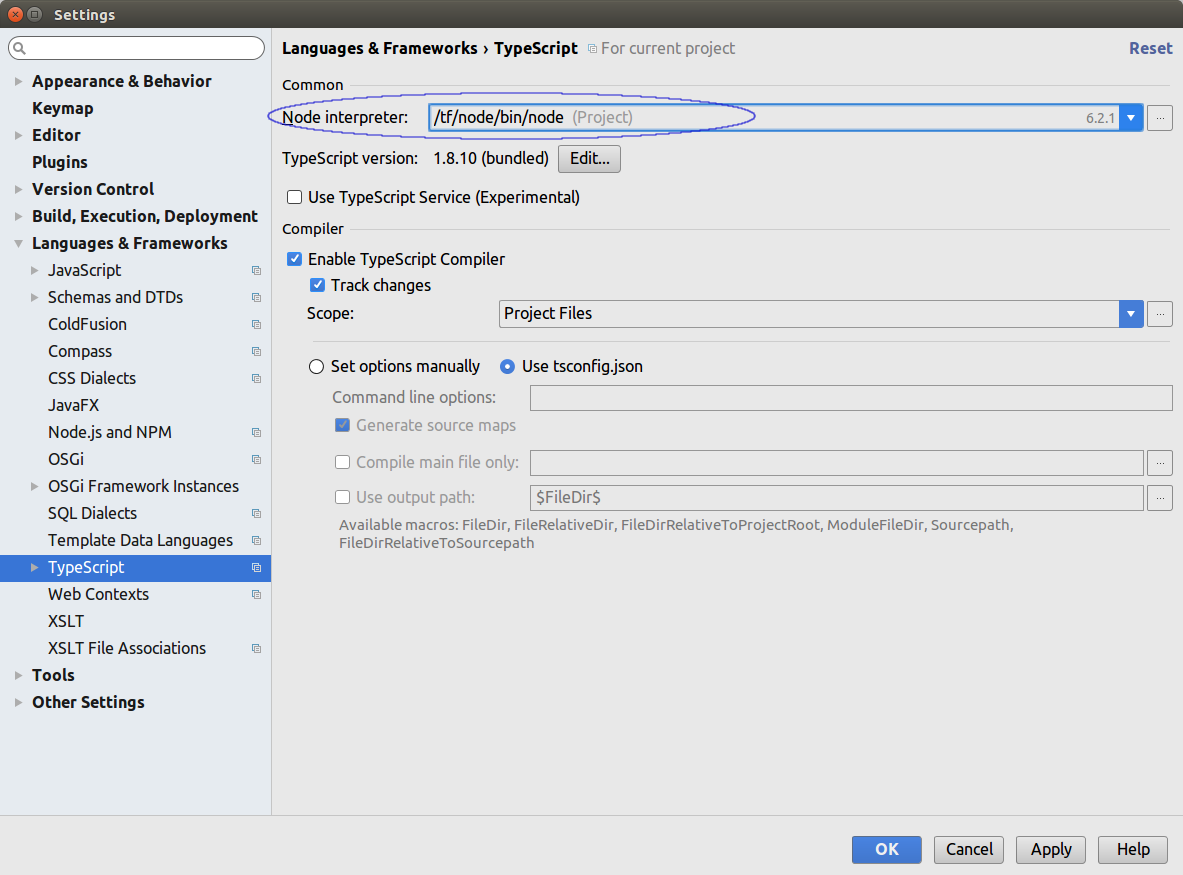The image size is (1183, 875).
Task: Expand the Appearance & Behavior tree section
Action: coord(19,82)
